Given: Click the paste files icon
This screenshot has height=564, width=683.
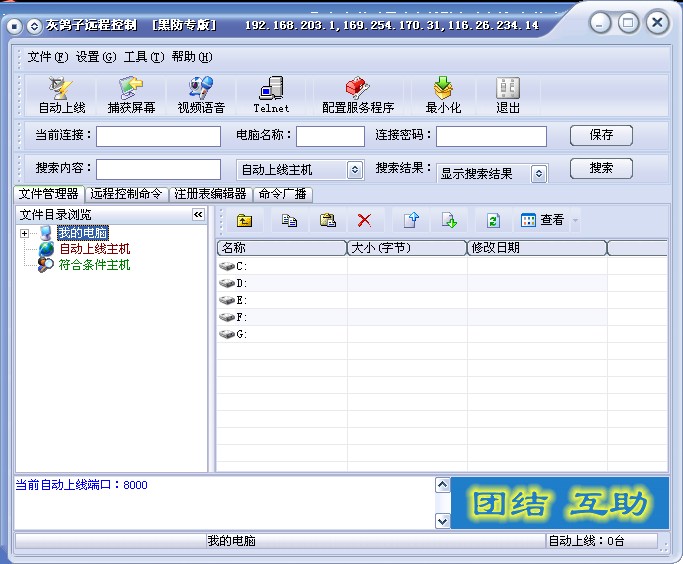Looking at the screenshot, I should click(x=328, y=220).
